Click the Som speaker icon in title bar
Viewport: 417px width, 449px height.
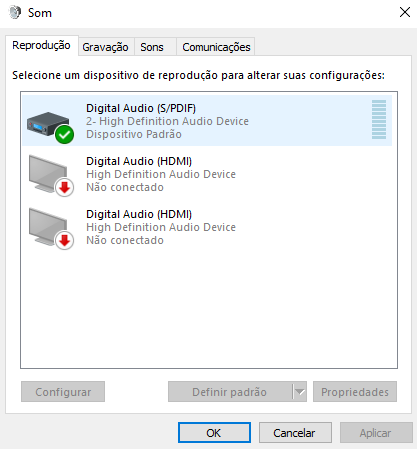coord(15,13)
